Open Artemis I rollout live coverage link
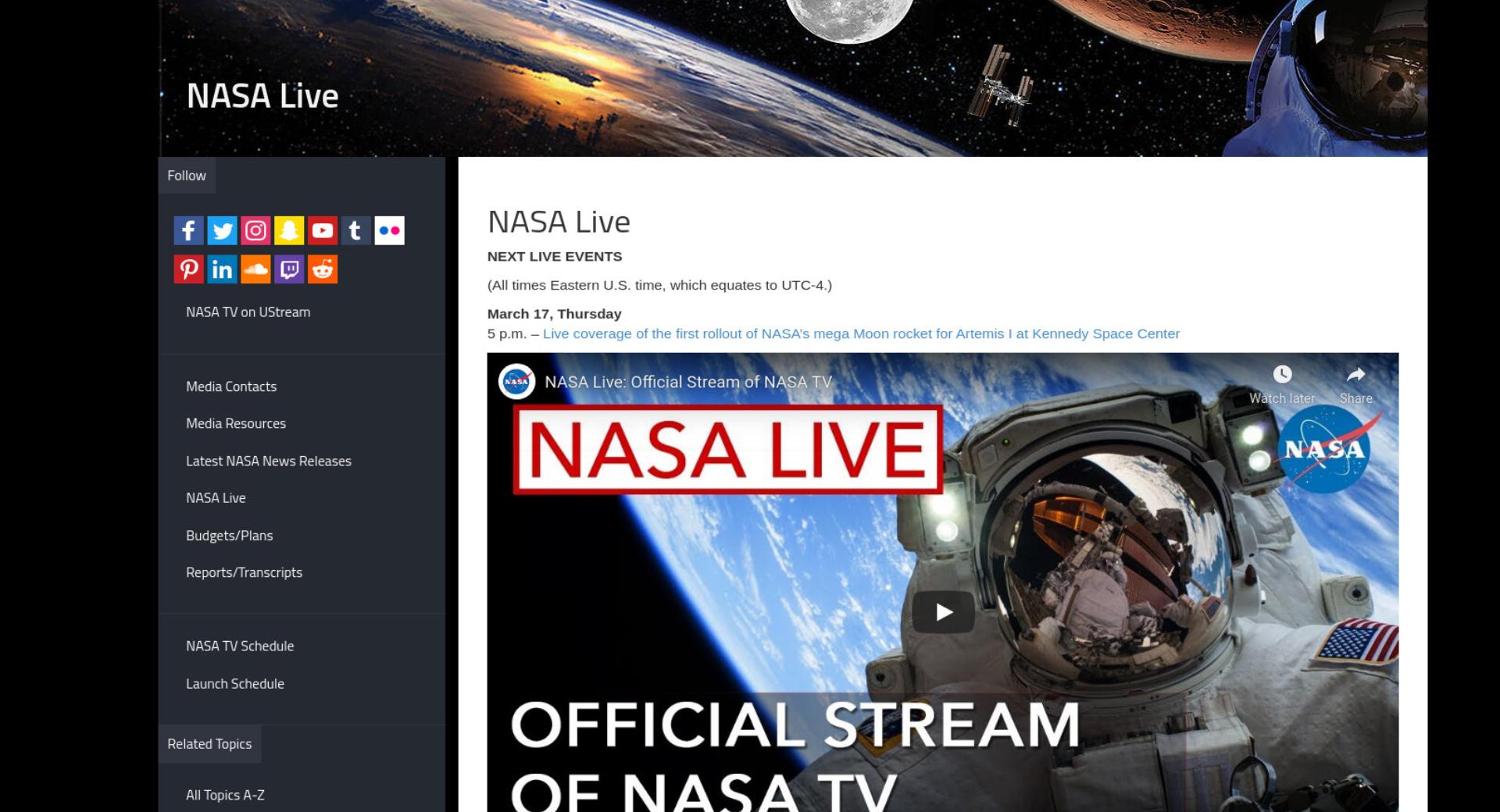 [861, 333]
